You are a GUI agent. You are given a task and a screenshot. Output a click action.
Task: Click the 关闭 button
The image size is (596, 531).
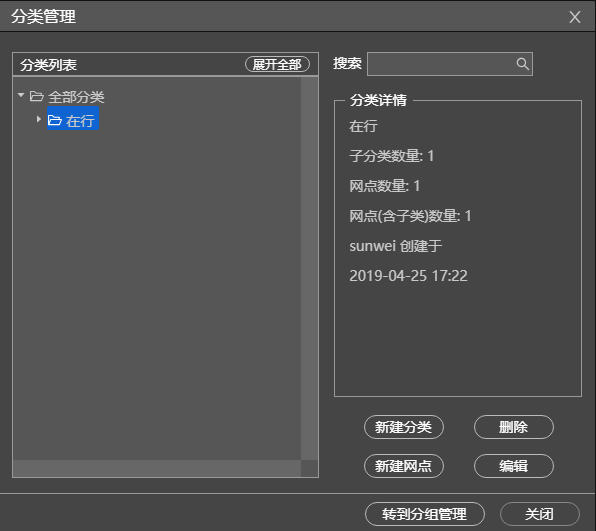(x=540, y=514)
